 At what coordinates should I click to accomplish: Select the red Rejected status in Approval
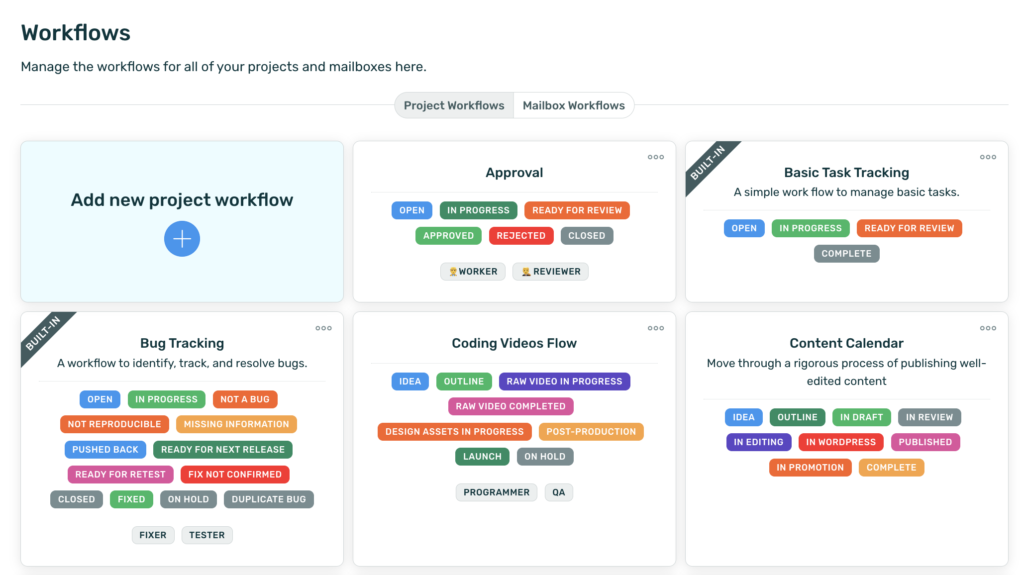[x=521, y=236]
